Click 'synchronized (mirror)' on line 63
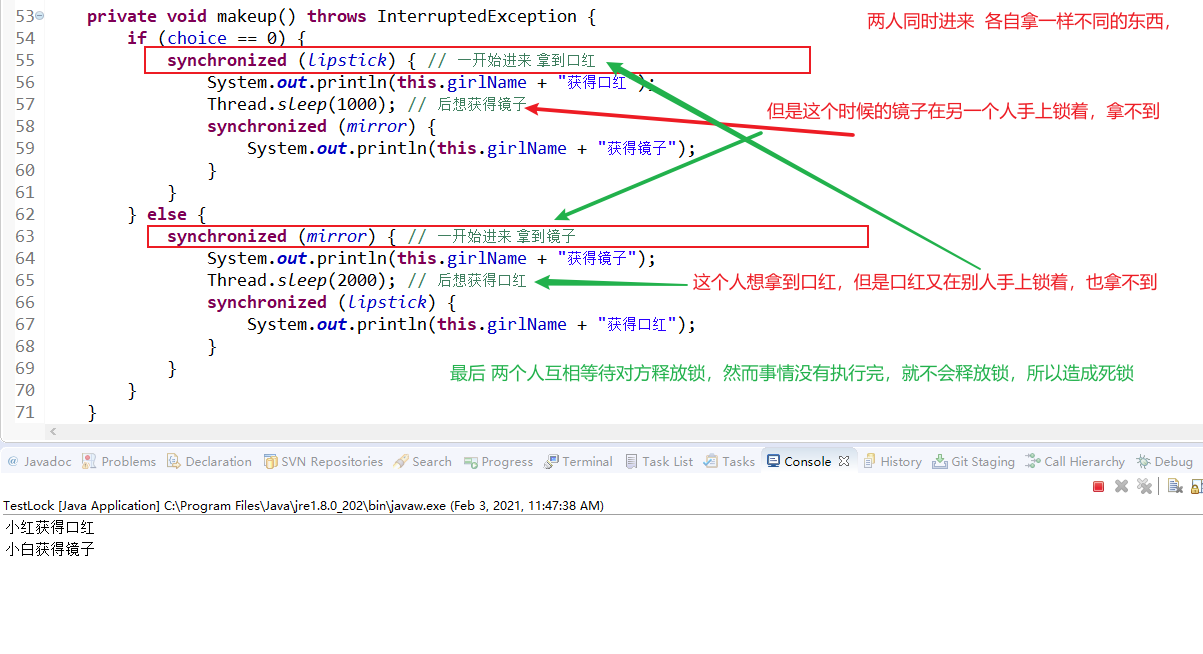 pos(272,236)
